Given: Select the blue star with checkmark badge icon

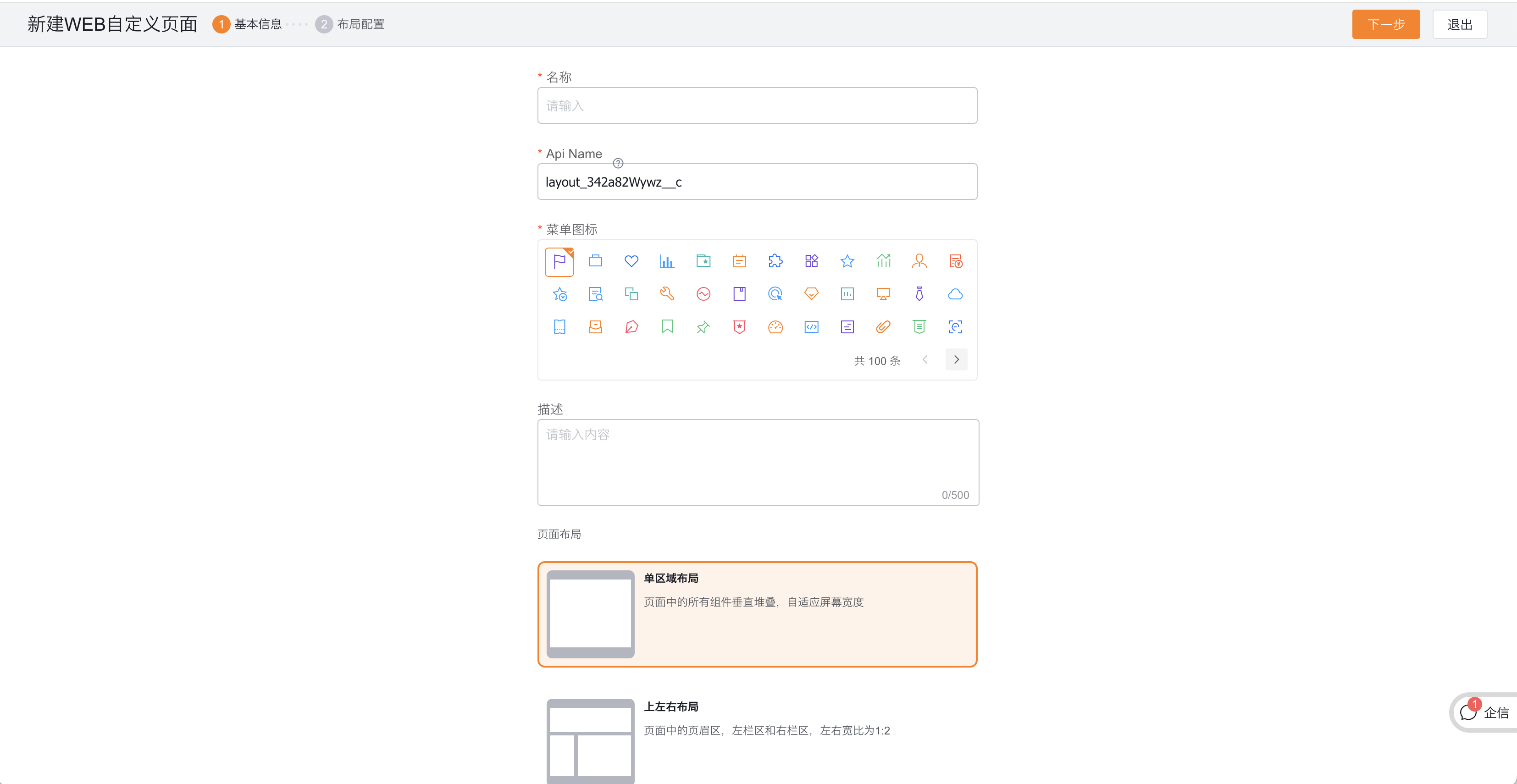Looking at the screenshot, I should (559, 294).
